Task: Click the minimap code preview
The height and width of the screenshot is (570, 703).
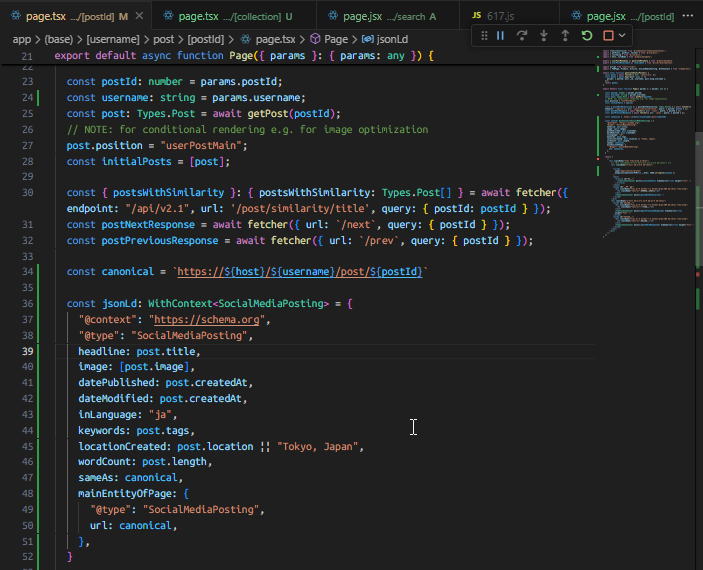Action: 640,140
